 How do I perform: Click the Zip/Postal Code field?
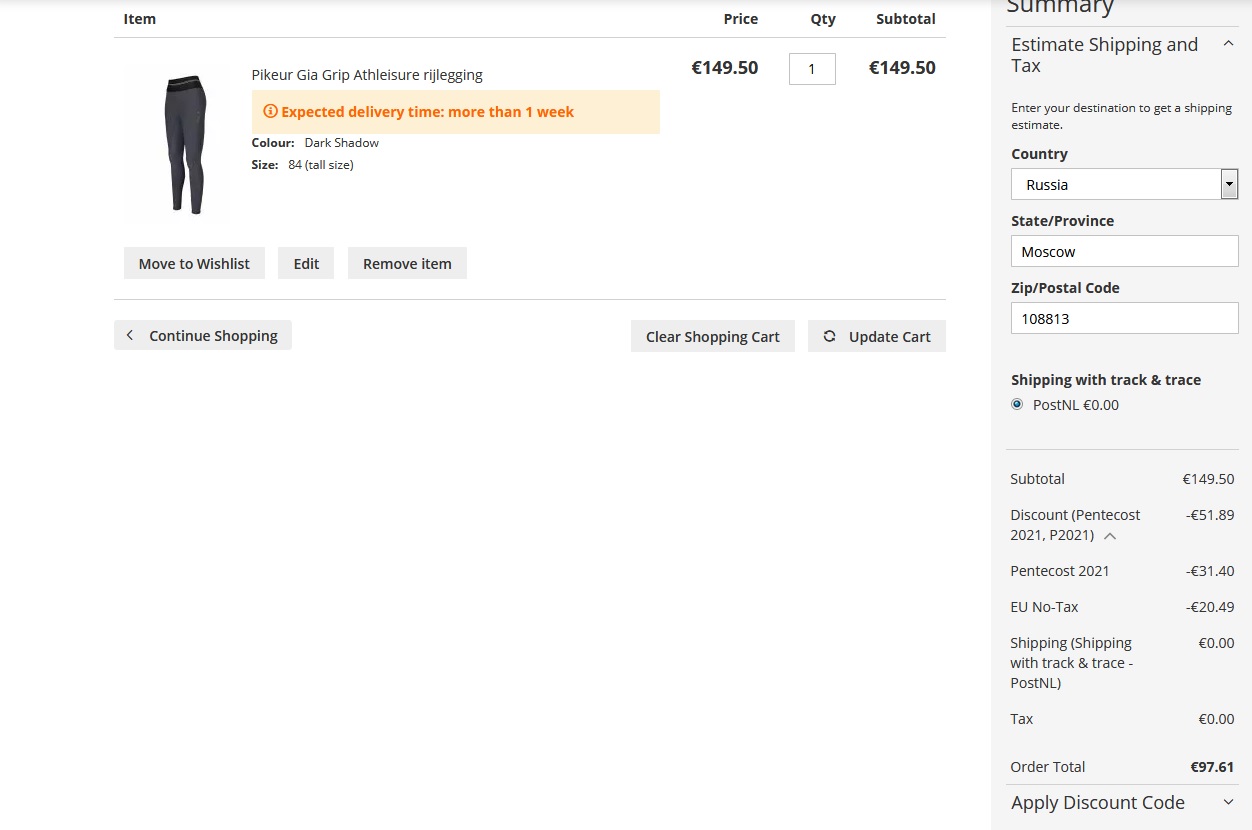click(x=1124, y=319)
